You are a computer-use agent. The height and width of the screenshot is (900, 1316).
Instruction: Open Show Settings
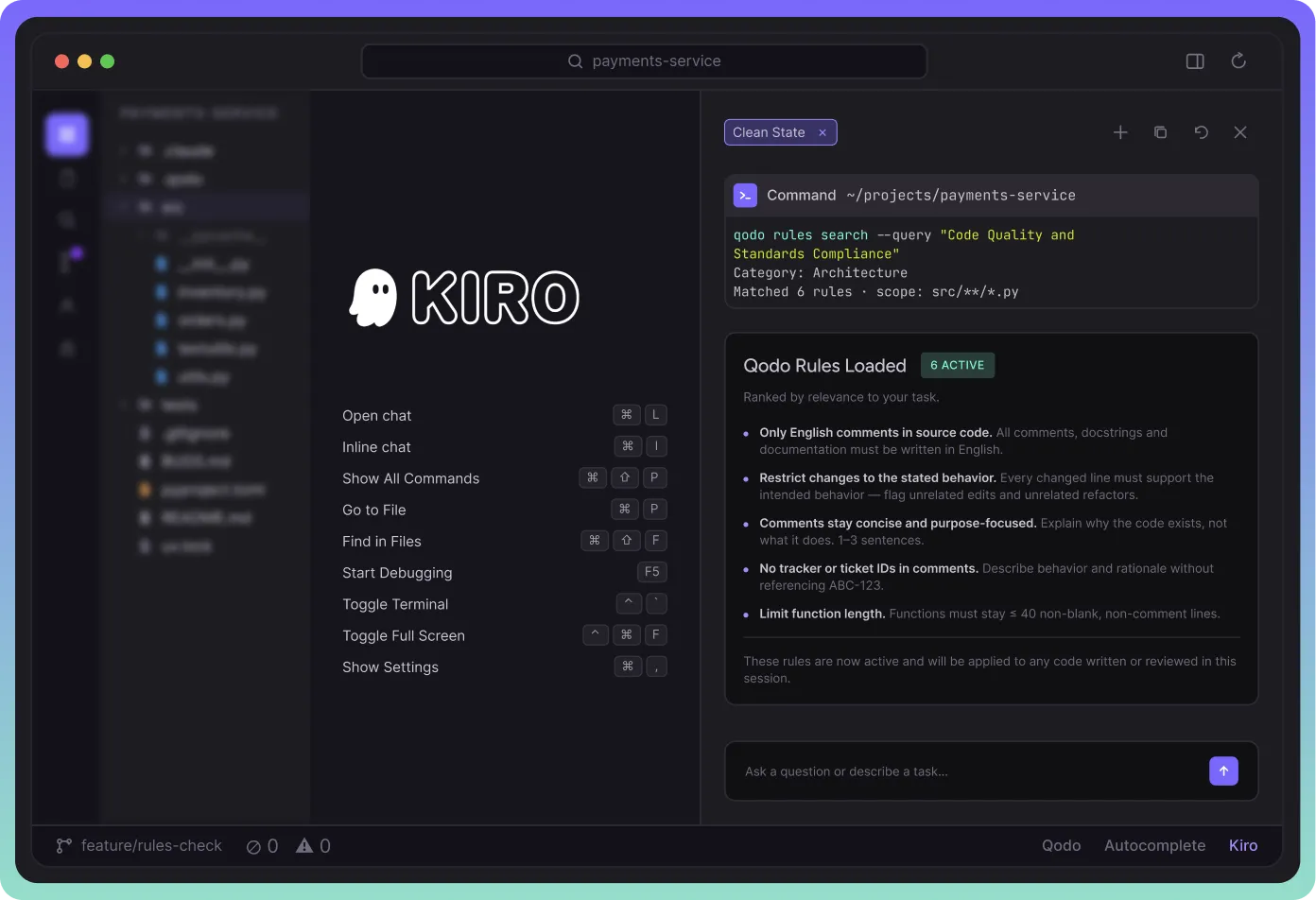[x=390, y=667]
